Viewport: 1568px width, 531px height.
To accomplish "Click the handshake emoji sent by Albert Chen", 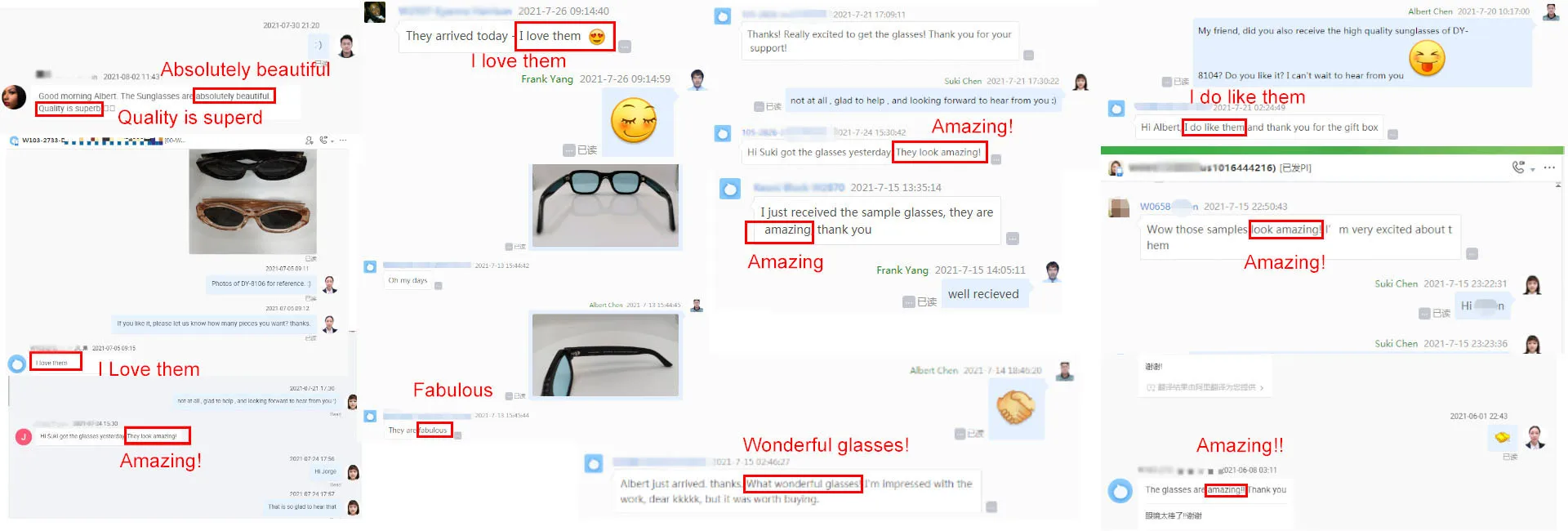I will coord(1015,407).
